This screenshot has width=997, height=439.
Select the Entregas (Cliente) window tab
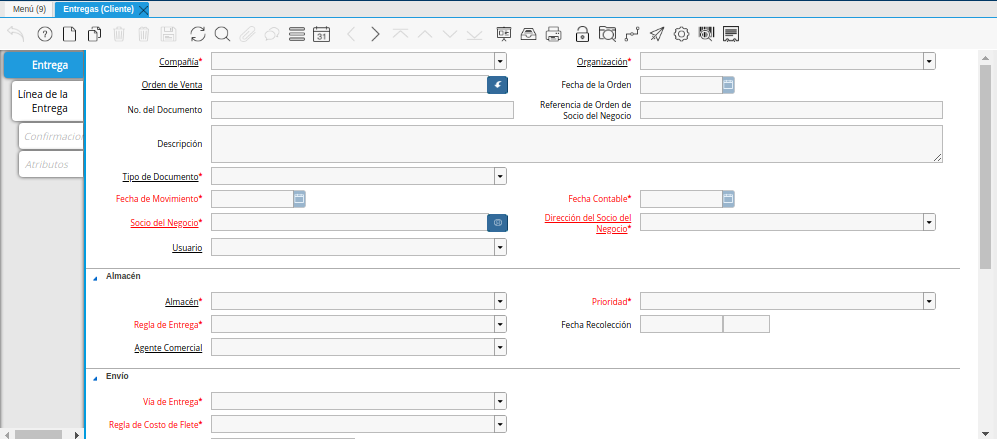(98, 10)
